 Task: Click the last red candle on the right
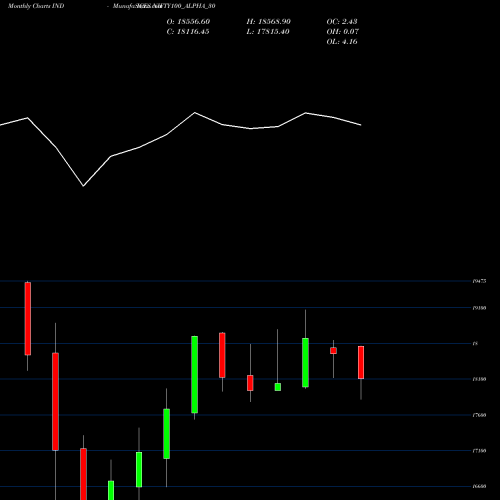click(361, 362)
